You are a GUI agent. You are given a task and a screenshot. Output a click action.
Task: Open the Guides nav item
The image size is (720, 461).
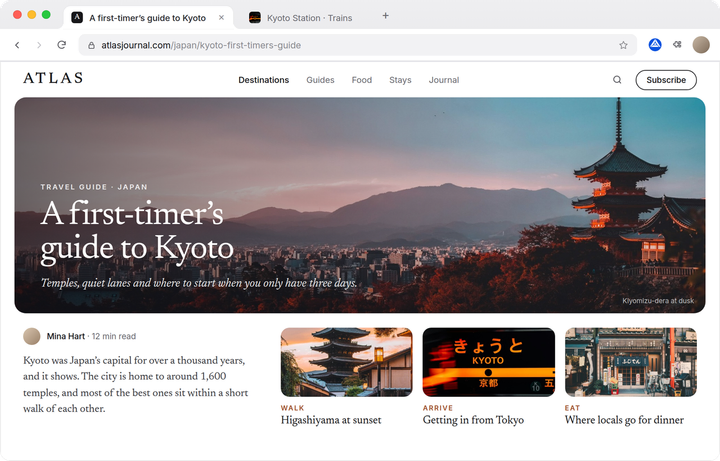320,80
